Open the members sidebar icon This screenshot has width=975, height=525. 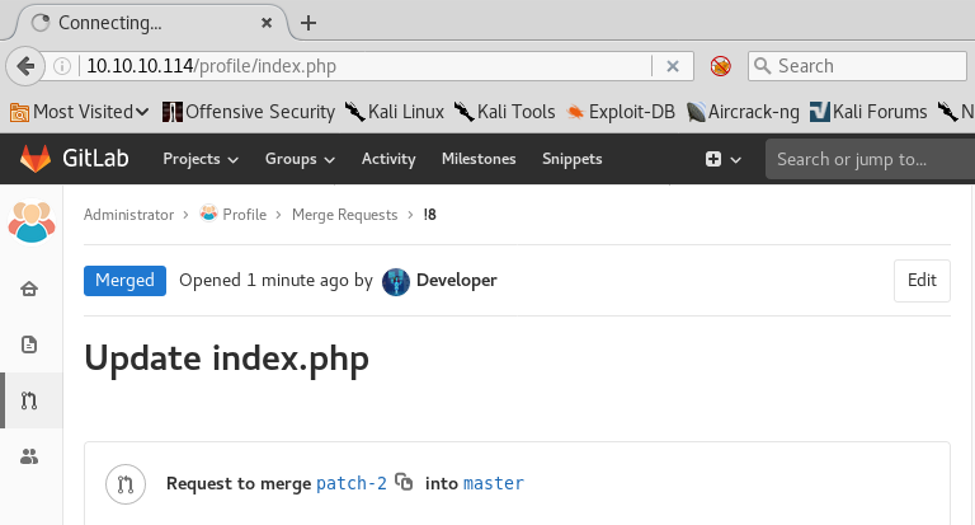[x=29, y=456]
